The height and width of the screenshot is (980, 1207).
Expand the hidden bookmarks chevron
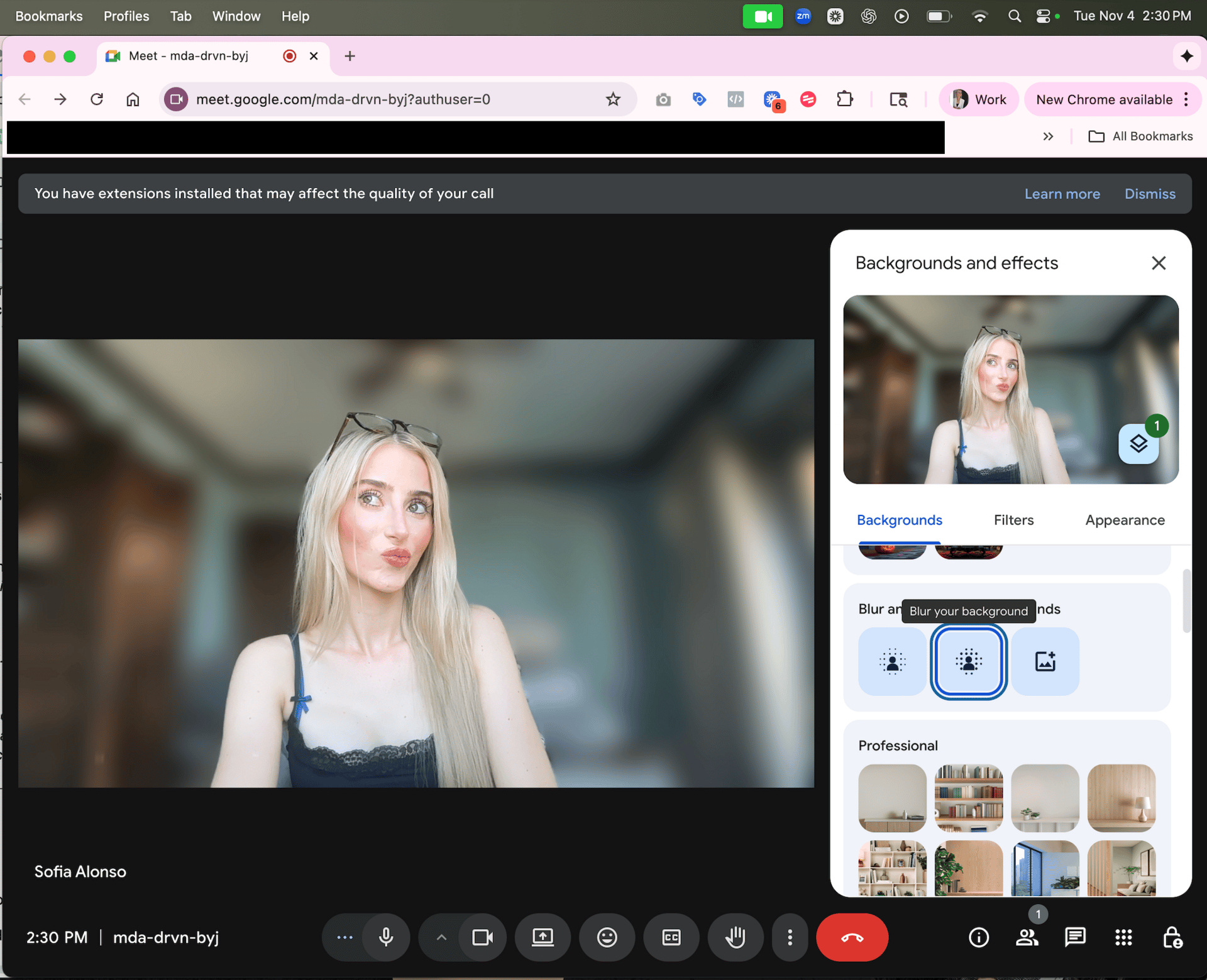[x=1047, y=136]
